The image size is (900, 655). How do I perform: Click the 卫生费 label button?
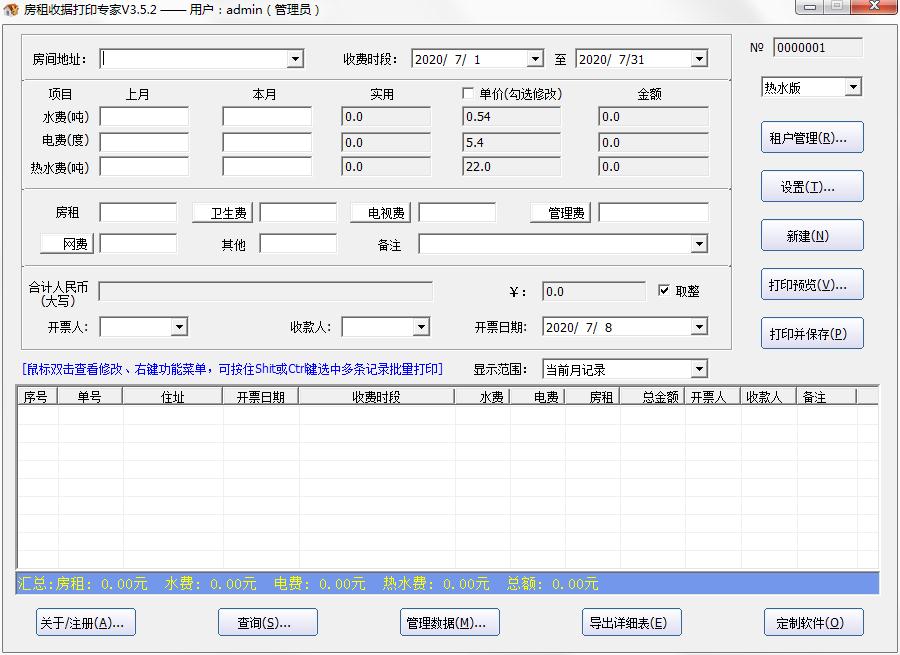click(x=223, y=213)
